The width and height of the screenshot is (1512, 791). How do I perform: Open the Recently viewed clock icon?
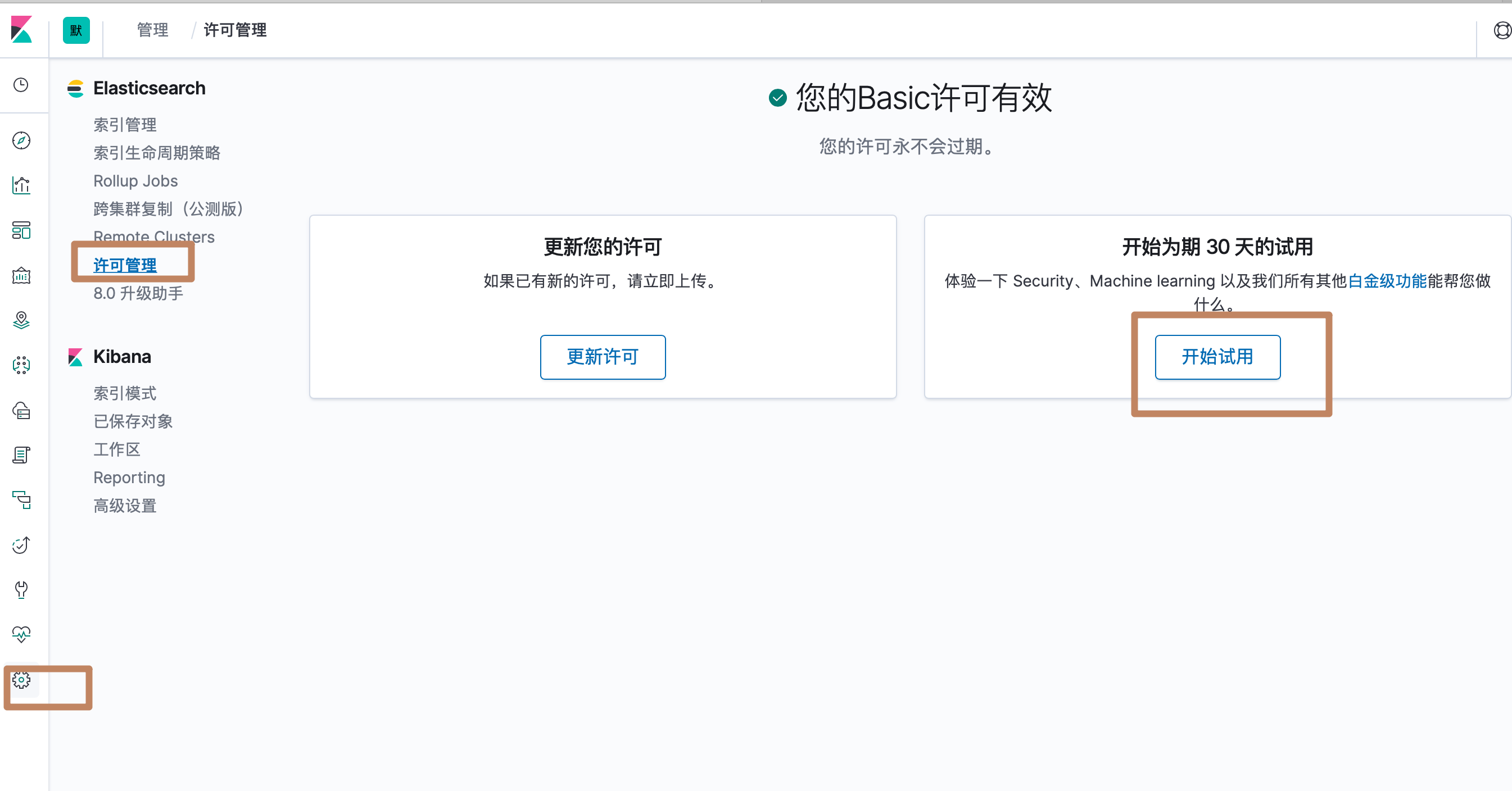tap(21, 85)
